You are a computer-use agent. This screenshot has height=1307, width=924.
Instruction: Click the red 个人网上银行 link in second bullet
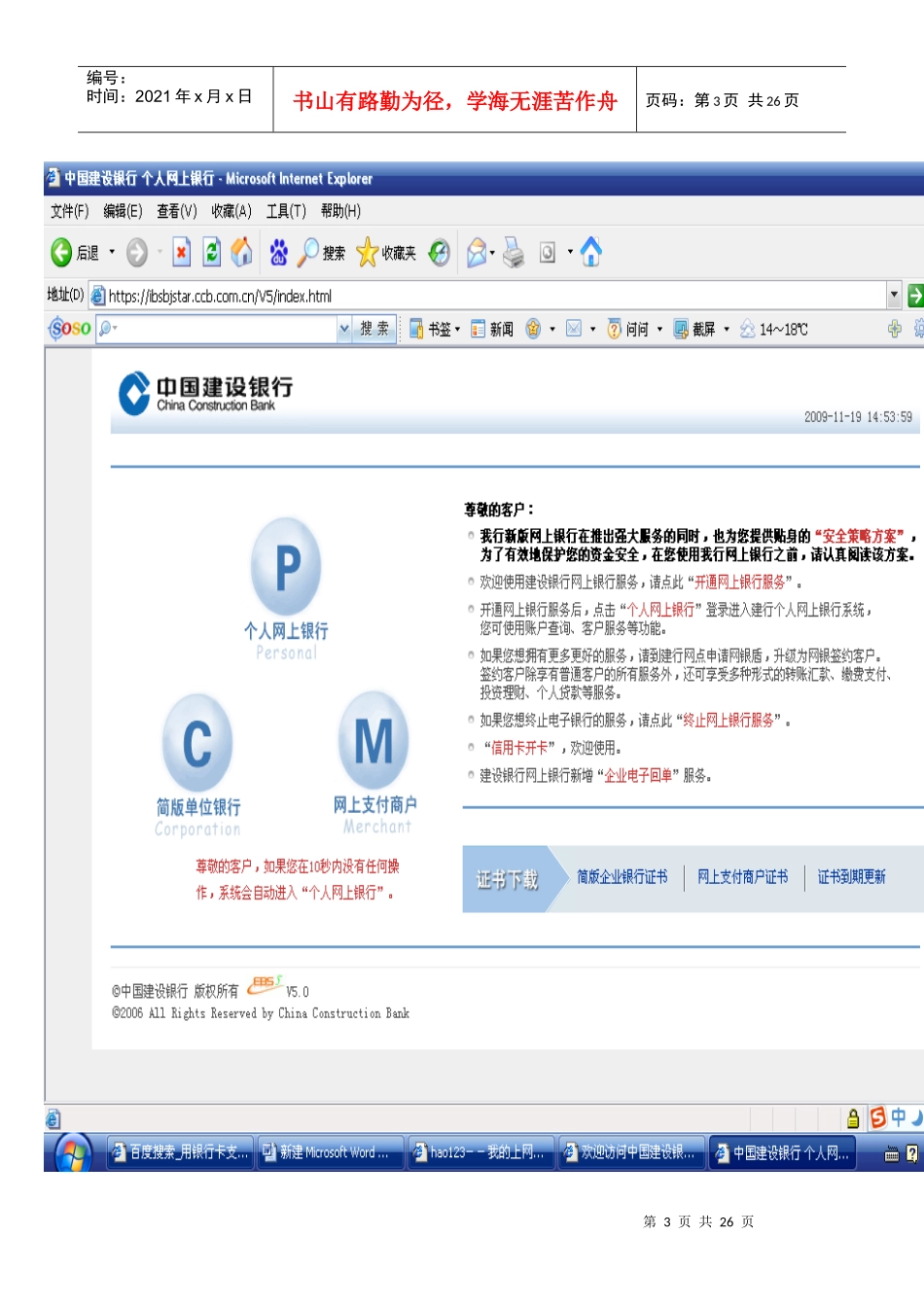[661, 610]
